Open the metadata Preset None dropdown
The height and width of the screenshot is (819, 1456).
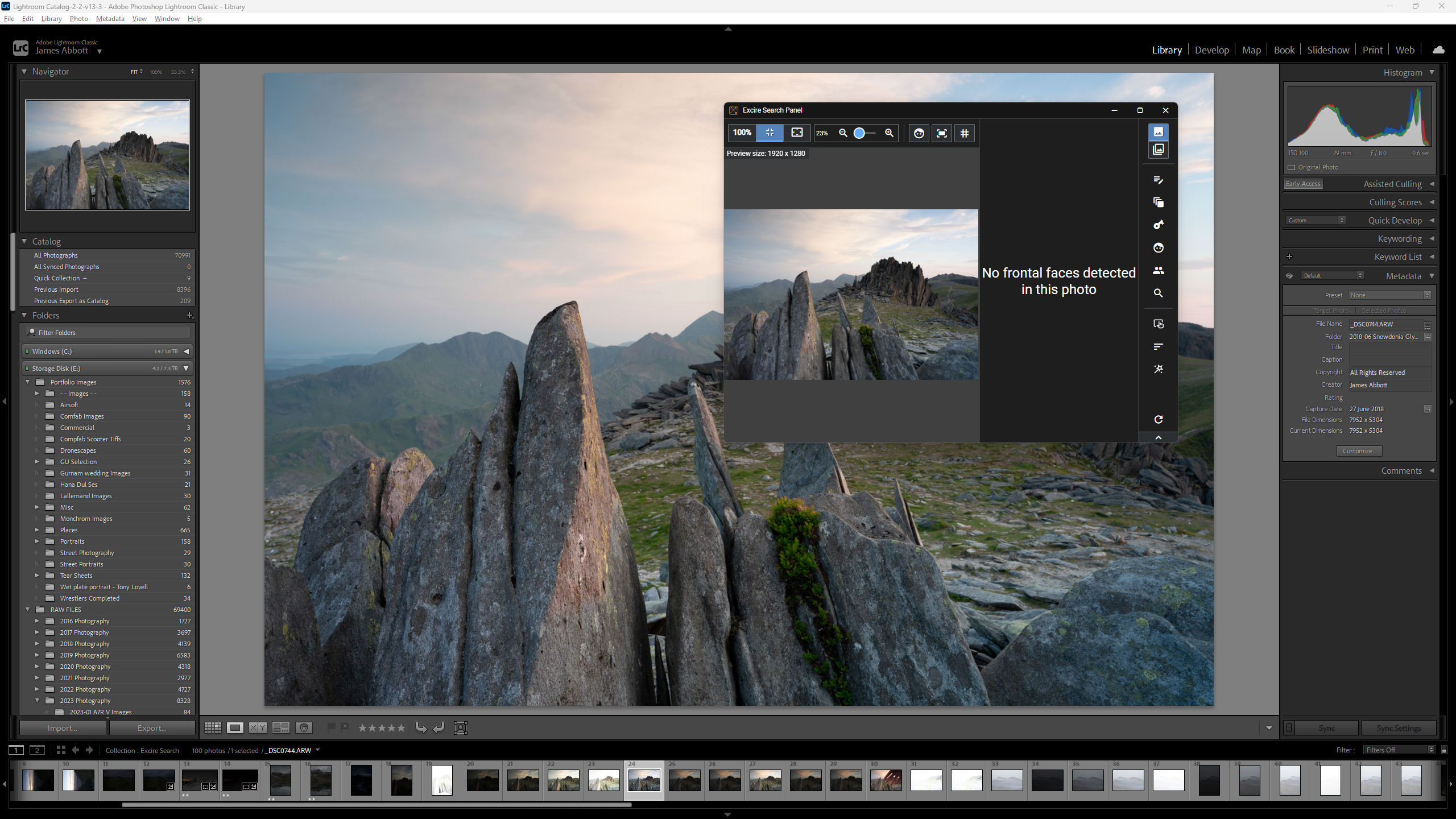(1389, 295)
